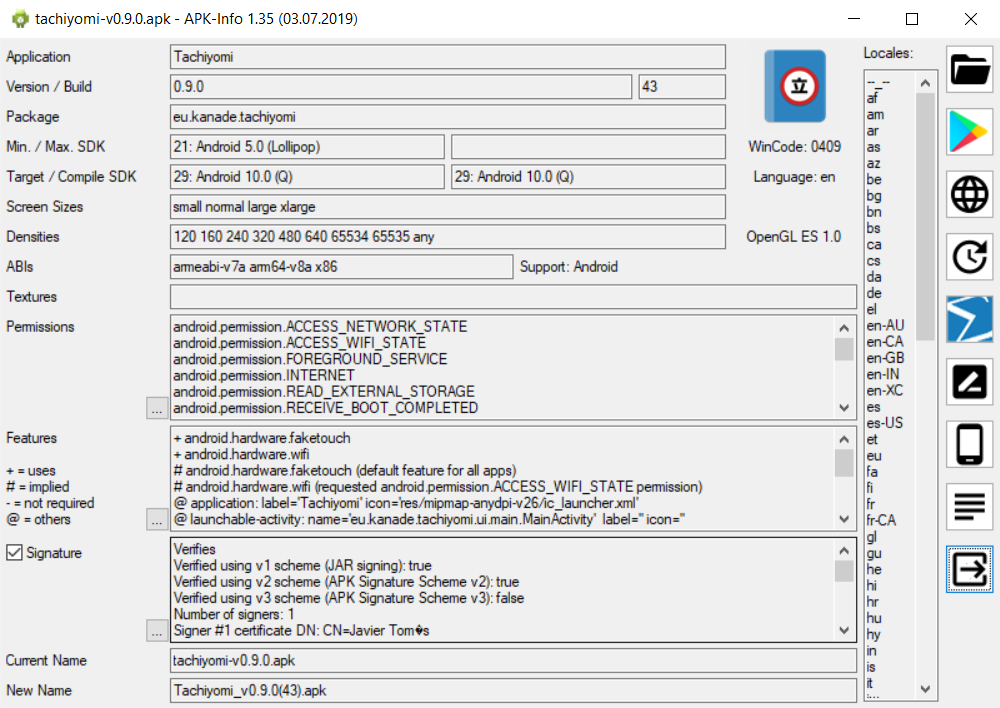
Task: Open APK file with folder icon
Action: 969,70
